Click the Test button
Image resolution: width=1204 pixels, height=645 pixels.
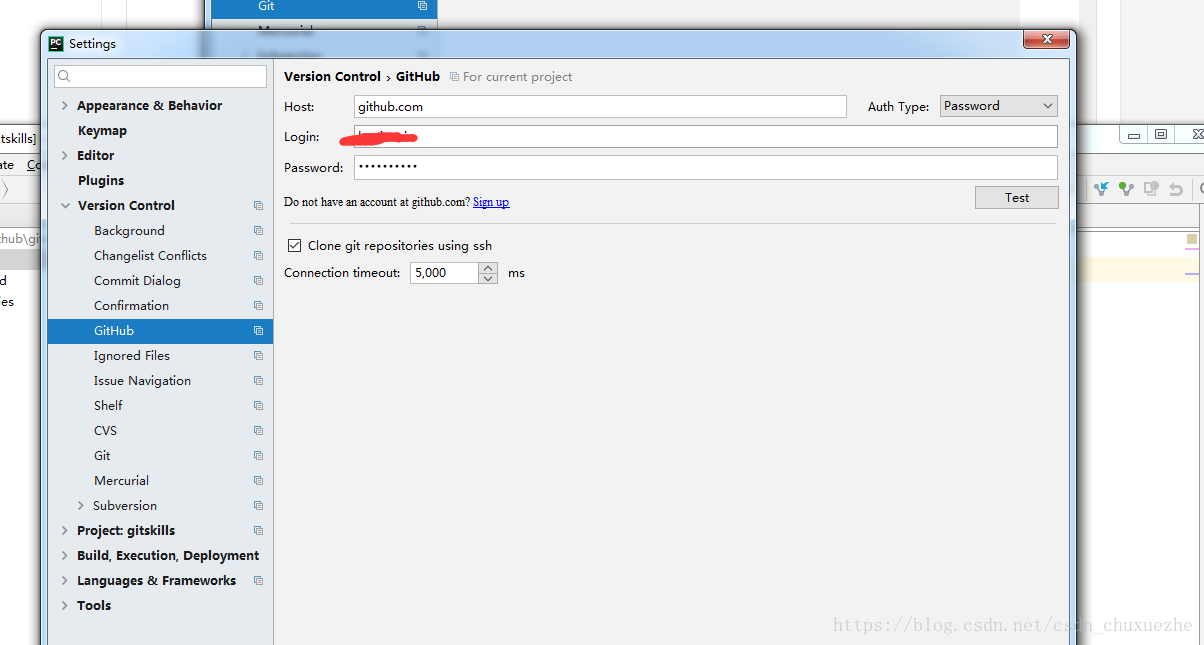(x=1016, y=197)
